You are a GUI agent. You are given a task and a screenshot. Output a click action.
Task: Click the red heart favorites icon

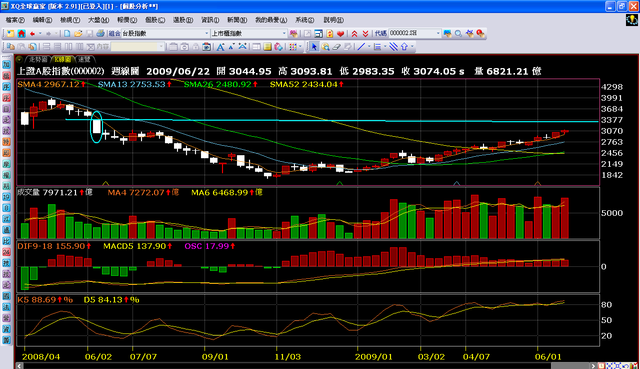(x=340, y=33)
